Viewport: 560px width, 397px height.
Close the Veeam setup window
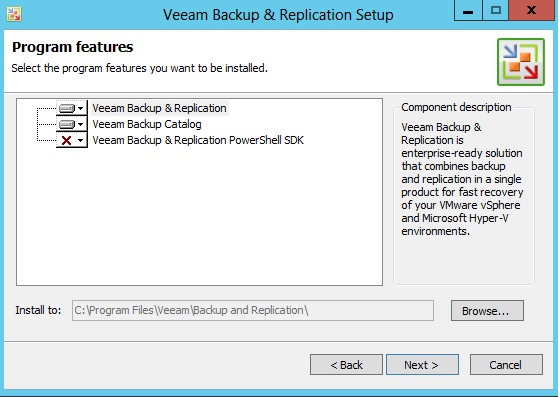pos(532,11)
